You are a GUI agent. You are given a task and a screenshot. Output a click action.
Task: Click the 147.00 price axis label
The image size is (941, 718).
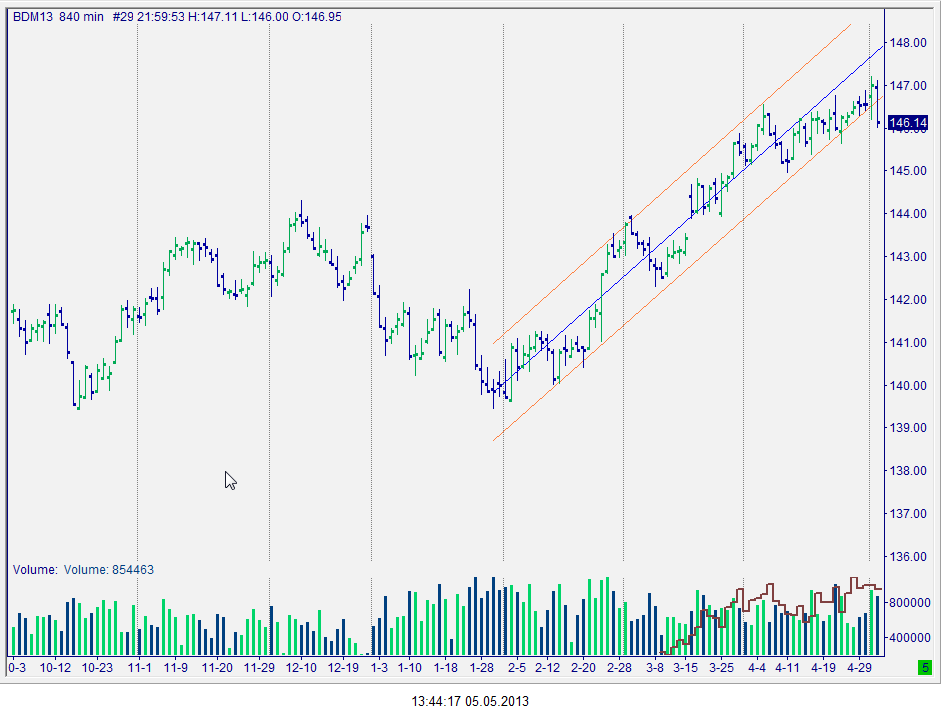point(908,86)
